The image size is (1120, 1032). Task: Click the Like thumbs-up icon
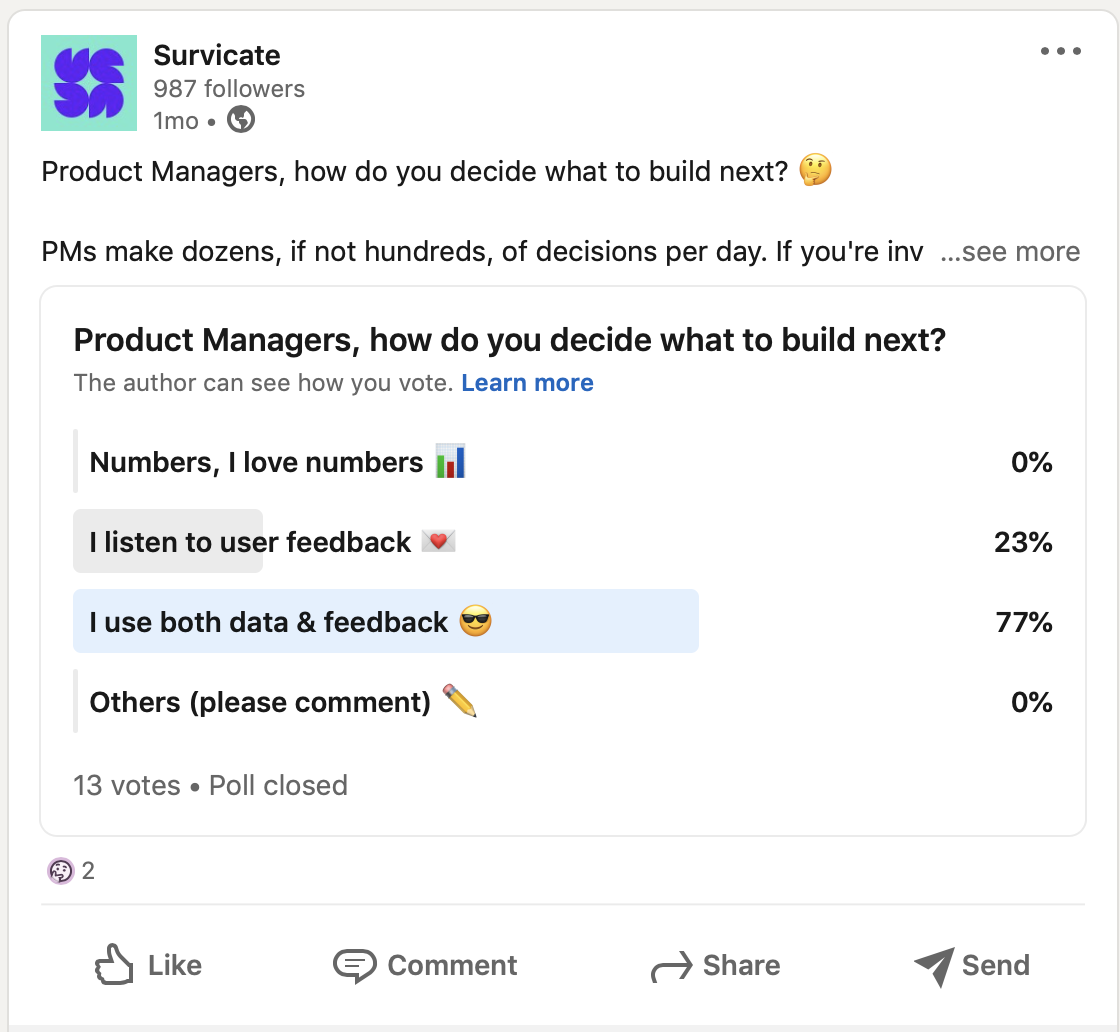coord(114,966)
